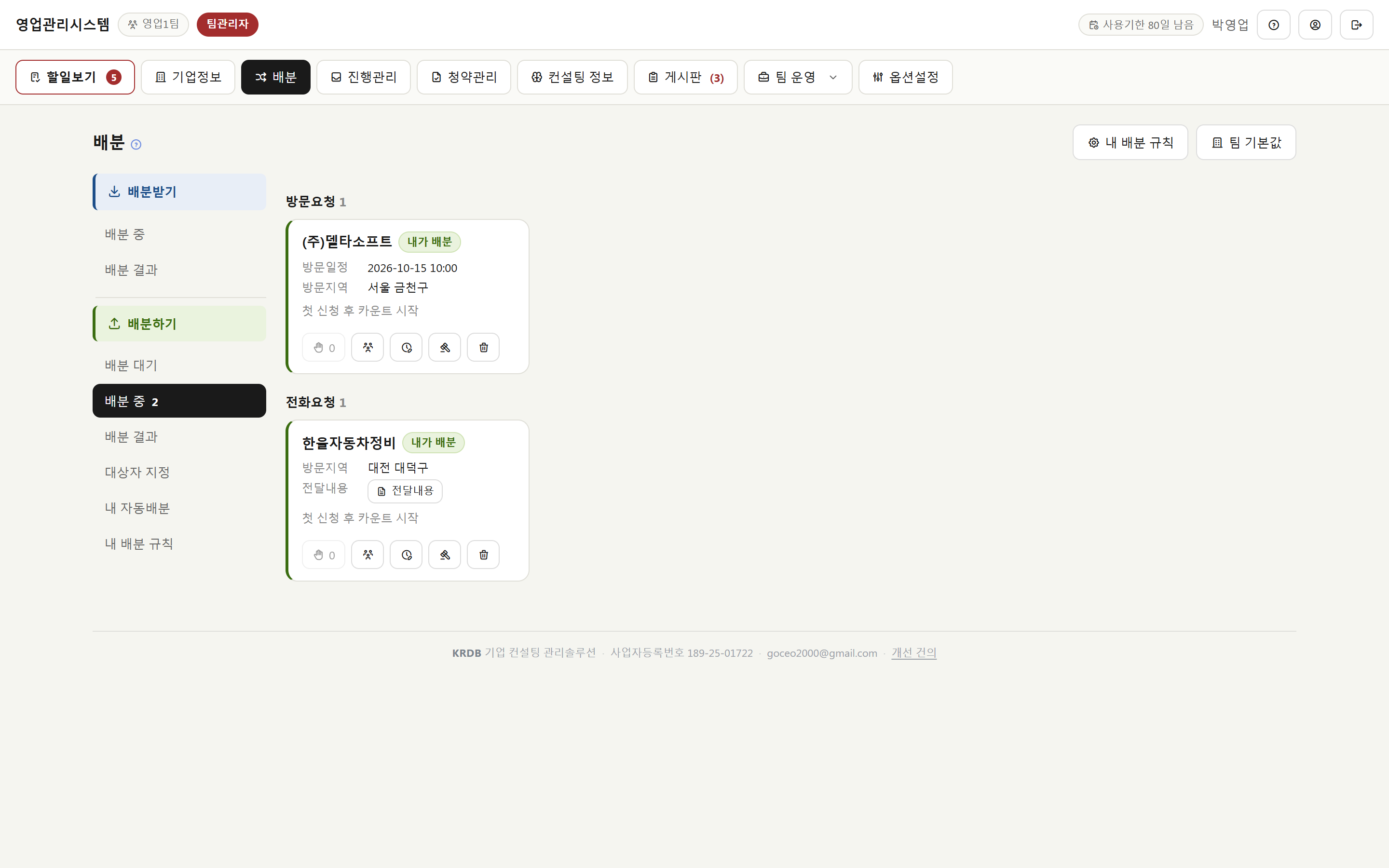Open 내 배분 규칙 in the sidebar

179,543
